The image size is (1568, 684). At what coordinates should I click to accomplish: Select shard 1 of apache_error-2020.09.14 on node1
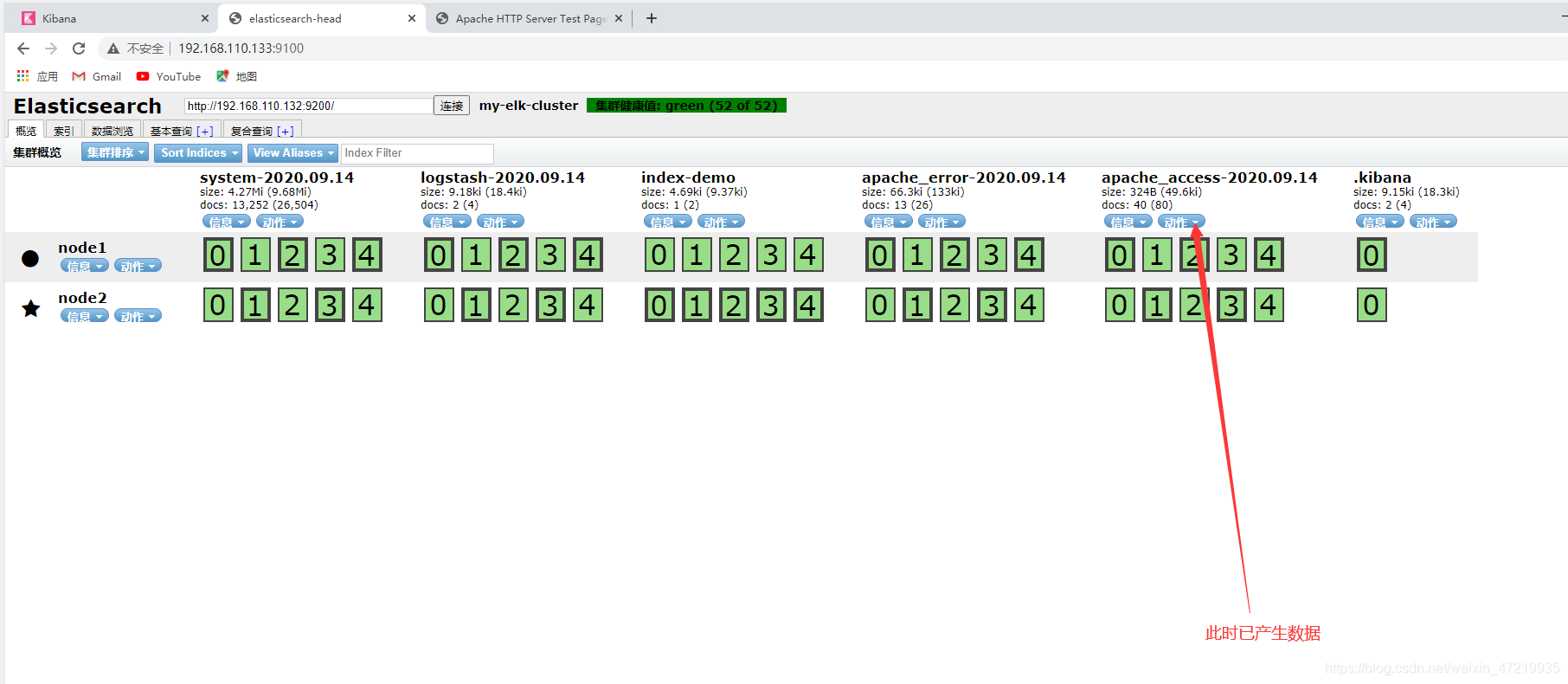pyautogui.click(x=917, y=255)
